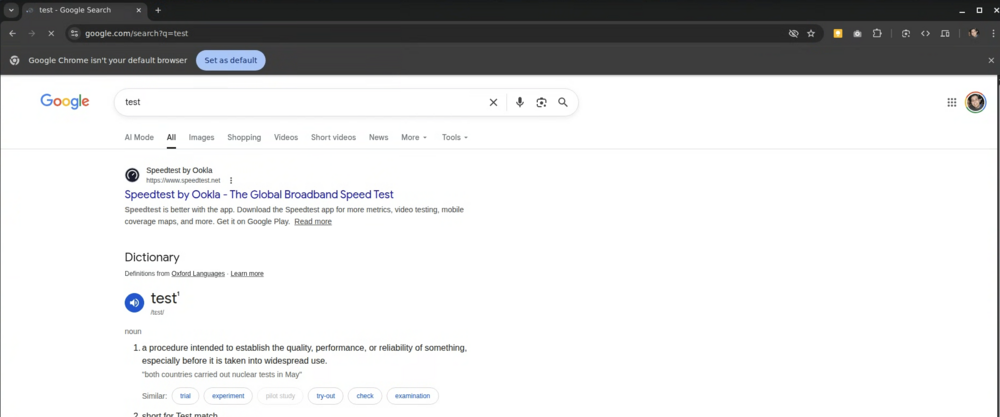Click the Set as default button
Image resolution: width=1000 pixels, height=417 pixels.
pos(231,60)
